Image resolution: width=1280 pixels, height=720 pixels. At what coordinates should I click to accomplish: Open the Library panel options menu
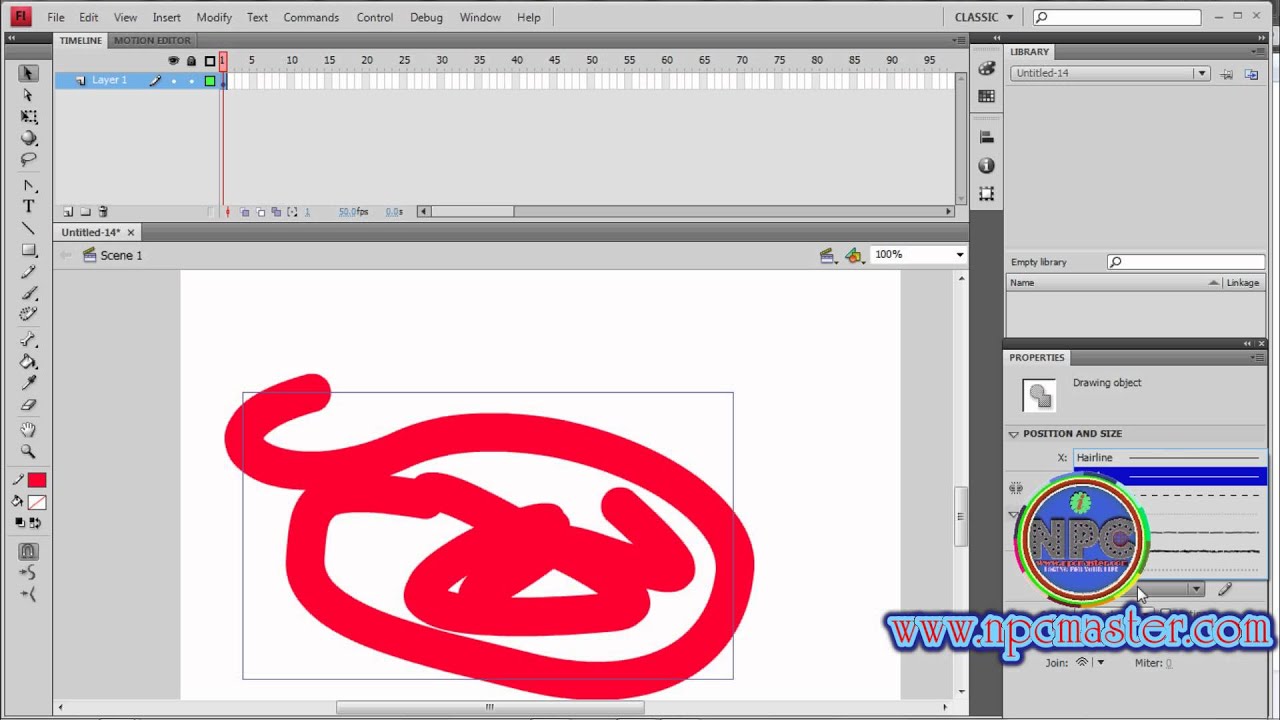tap(1255, 52)
